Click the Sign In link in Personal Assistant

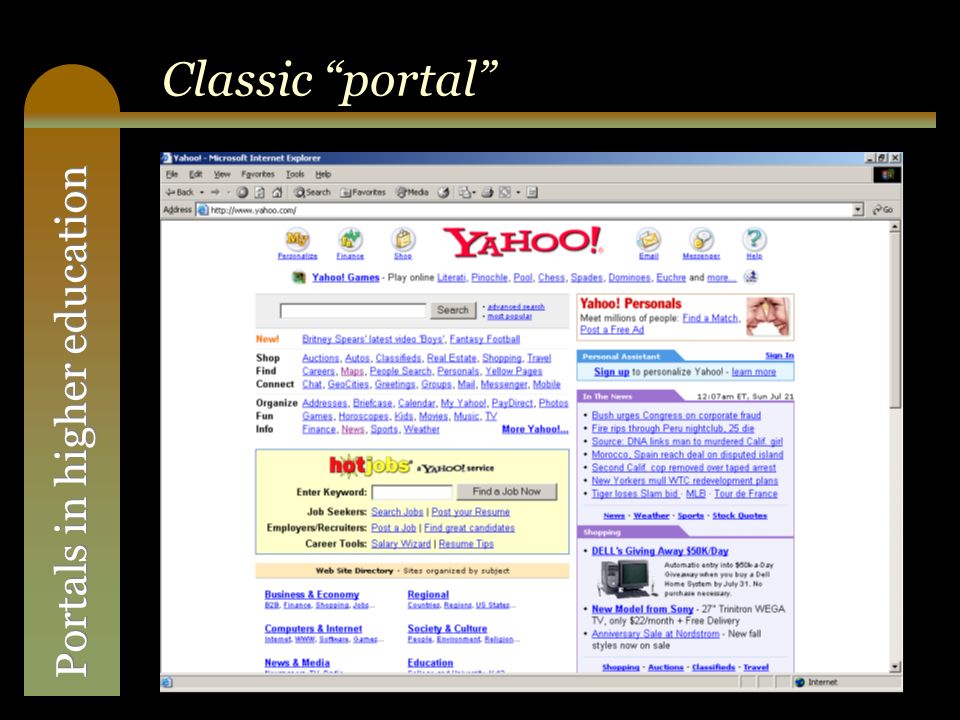coord(779,355)
